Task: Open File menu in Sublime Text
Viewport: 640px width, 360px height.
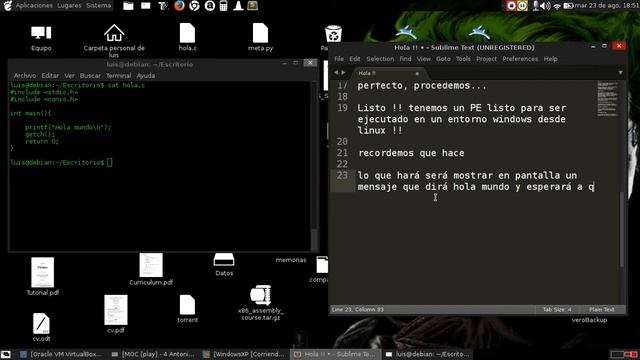Action: [339, 59]
